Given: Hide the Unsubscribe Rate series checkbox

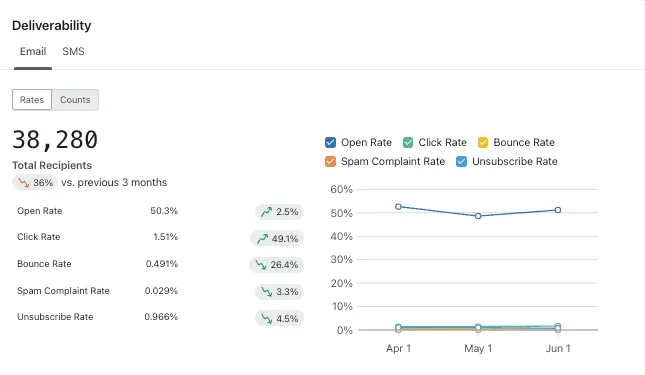Looking at the screenshot, I should 461,161.
